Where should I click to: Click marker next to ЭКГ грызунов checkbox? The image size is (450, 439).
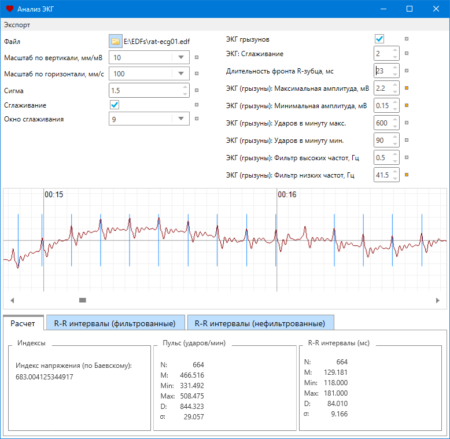pos(406,39)
